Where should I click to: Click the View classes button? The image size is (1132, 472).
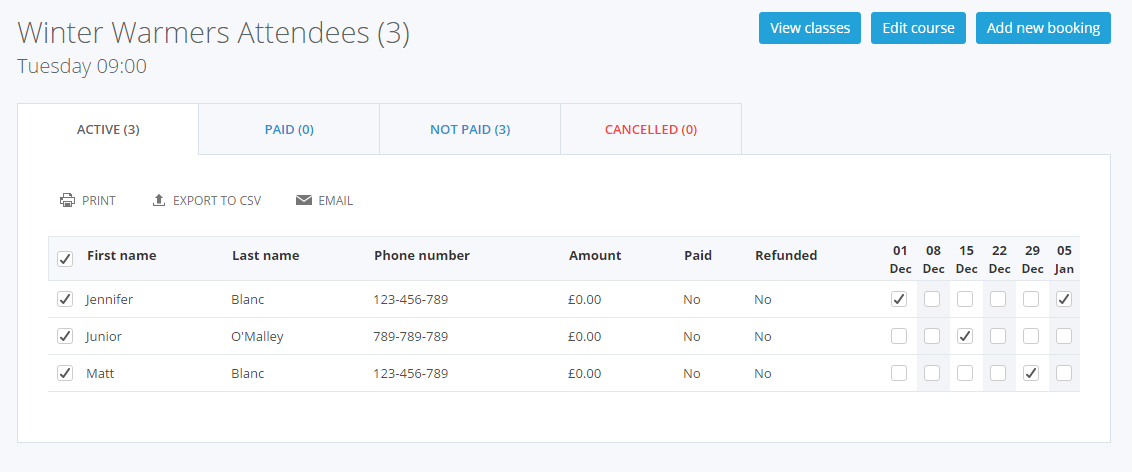click(x=809, y=28)
